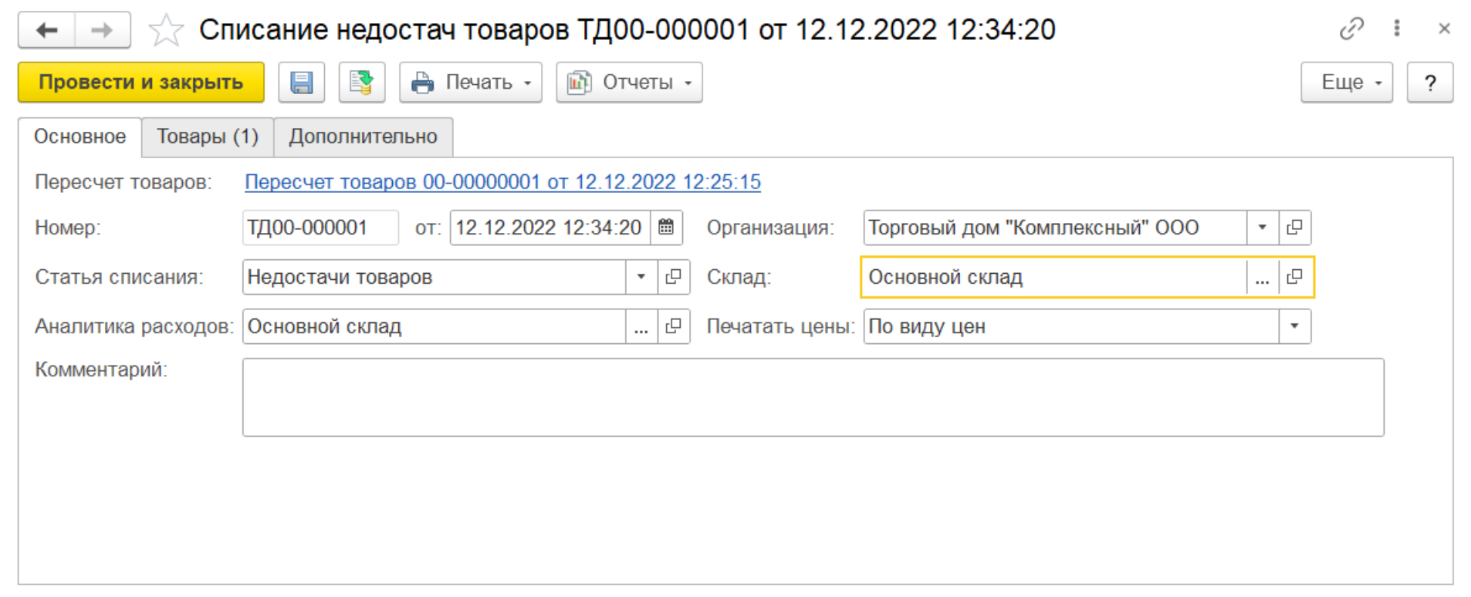Save document using floppy disk icon
Screen dimensions: 1471x597
301,83
